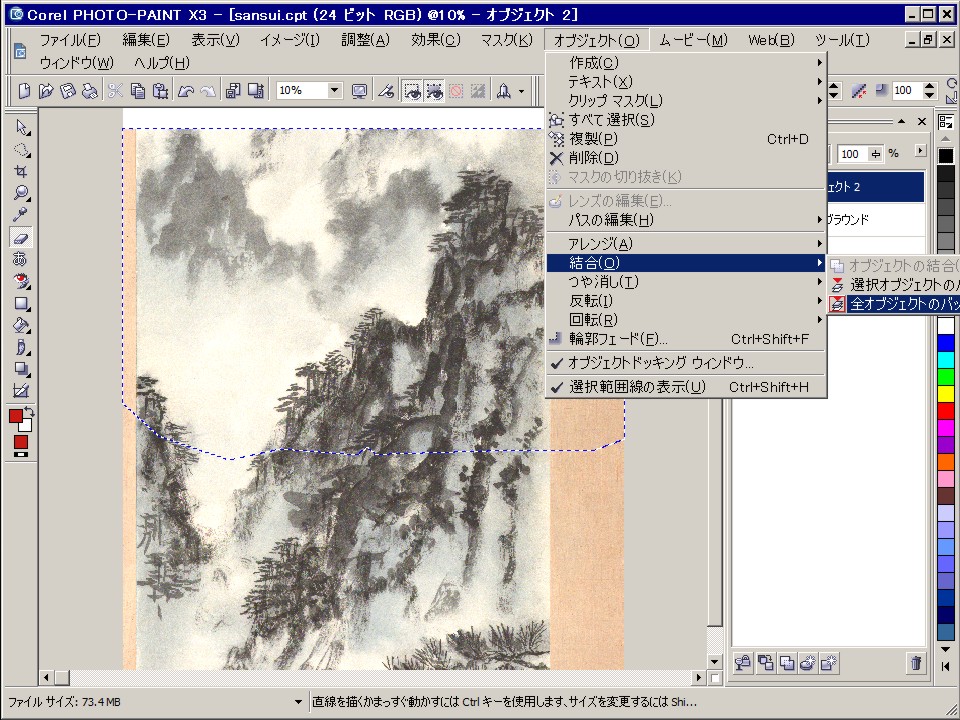Viewport: 960px width, 720px height.
Task: Expand the テキスト(X) submenu
Action: (686, 81)
